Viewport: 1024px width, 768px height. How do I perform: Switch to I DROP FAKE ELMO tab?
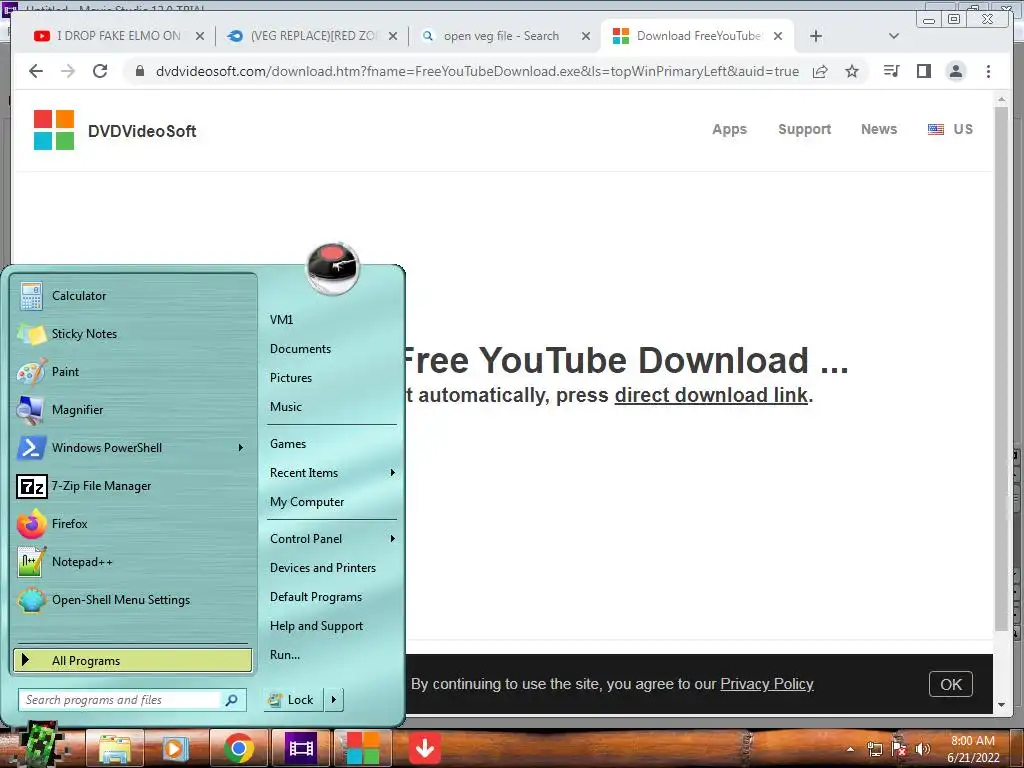[119, 36]
